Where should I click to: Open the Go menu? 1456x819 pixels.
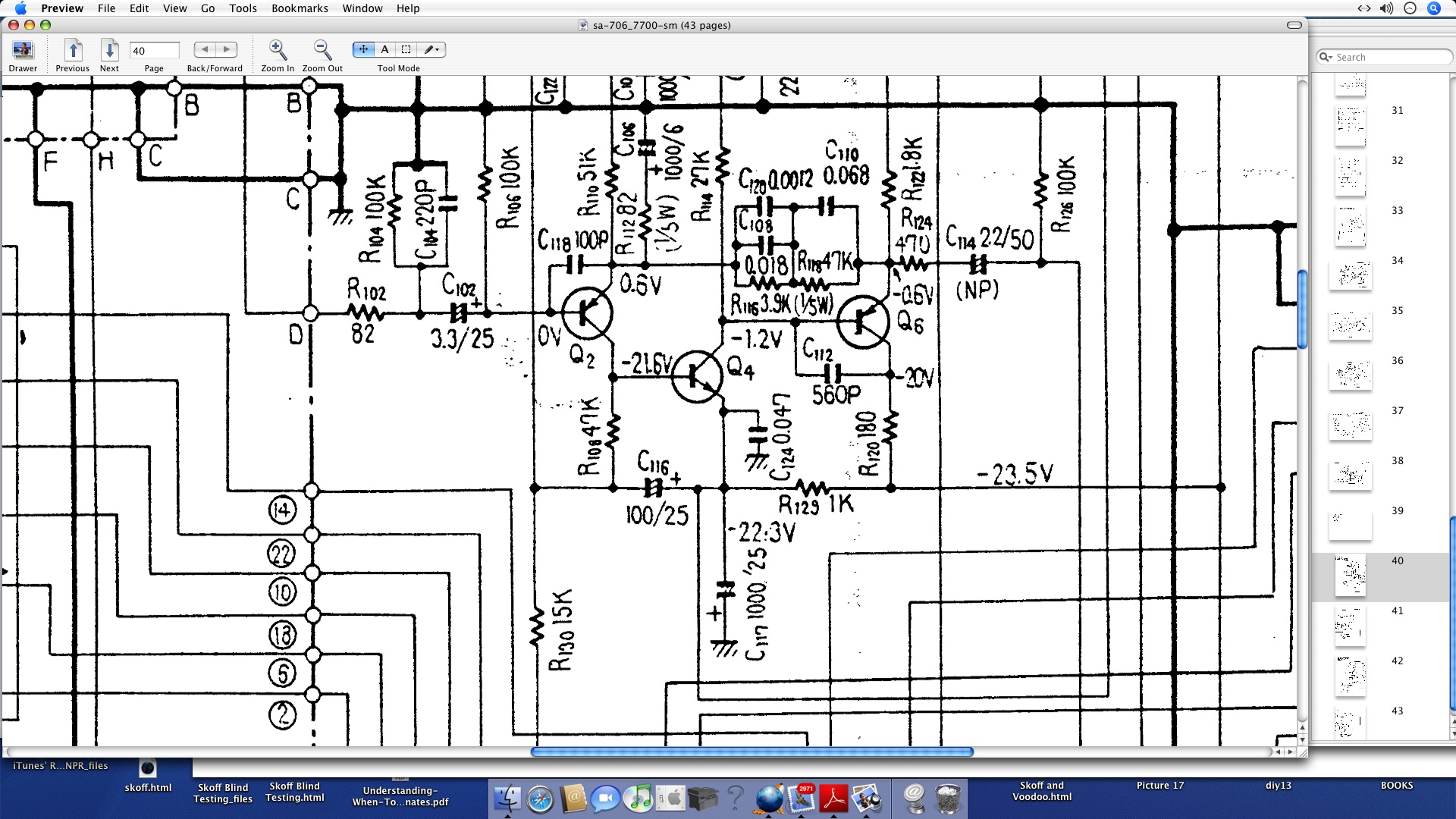click(x=208, y=8)
